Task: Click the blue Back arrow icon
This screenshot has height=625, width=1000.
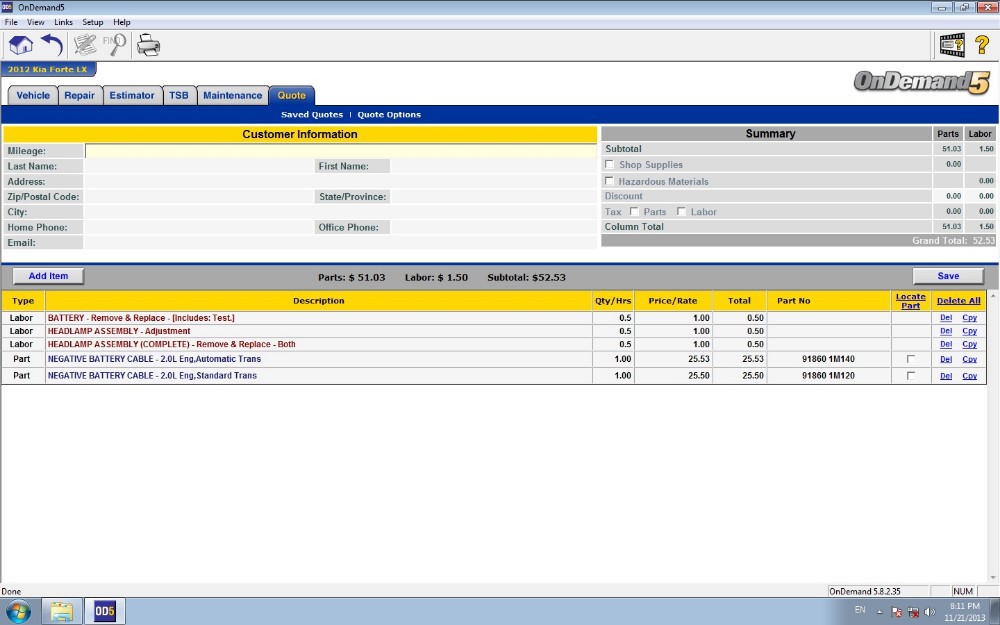Action: pos(51,45)
